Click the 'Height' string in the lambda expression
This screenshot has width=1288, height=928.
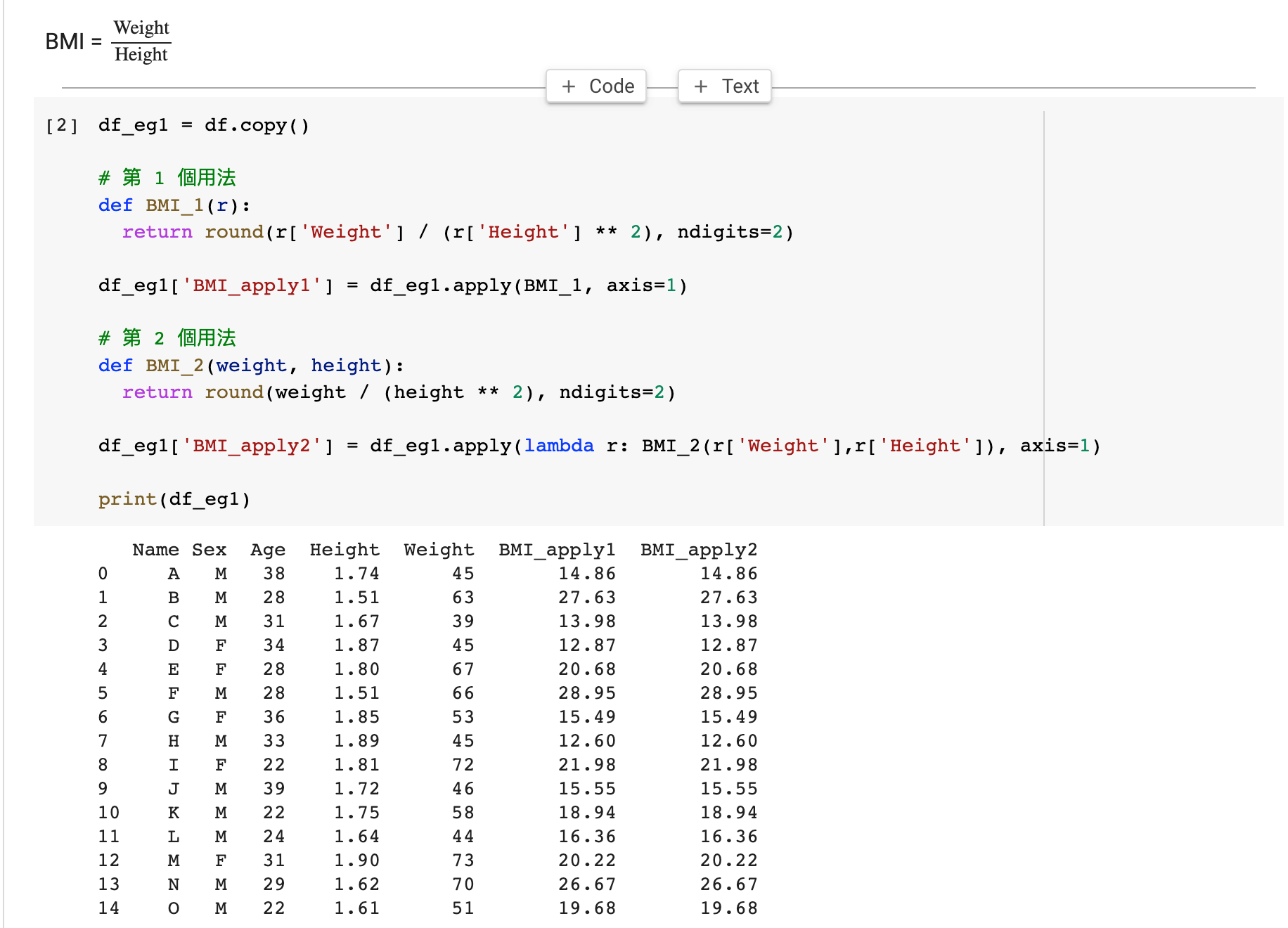click(x=927, y=445)
